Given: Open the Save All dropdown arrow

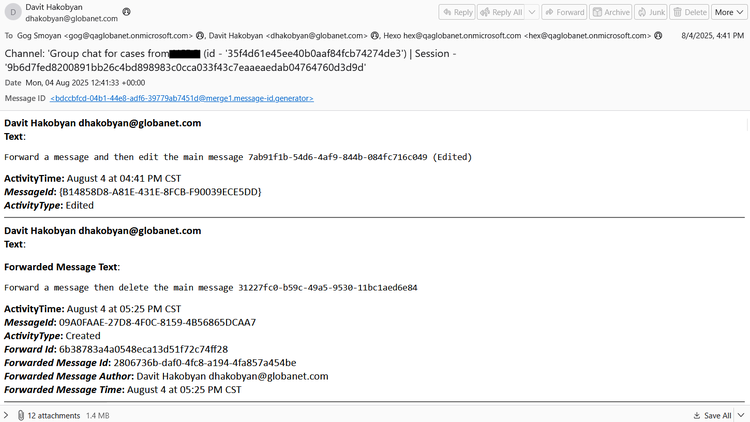Looking at the screenshot, I should coord(741,415).
